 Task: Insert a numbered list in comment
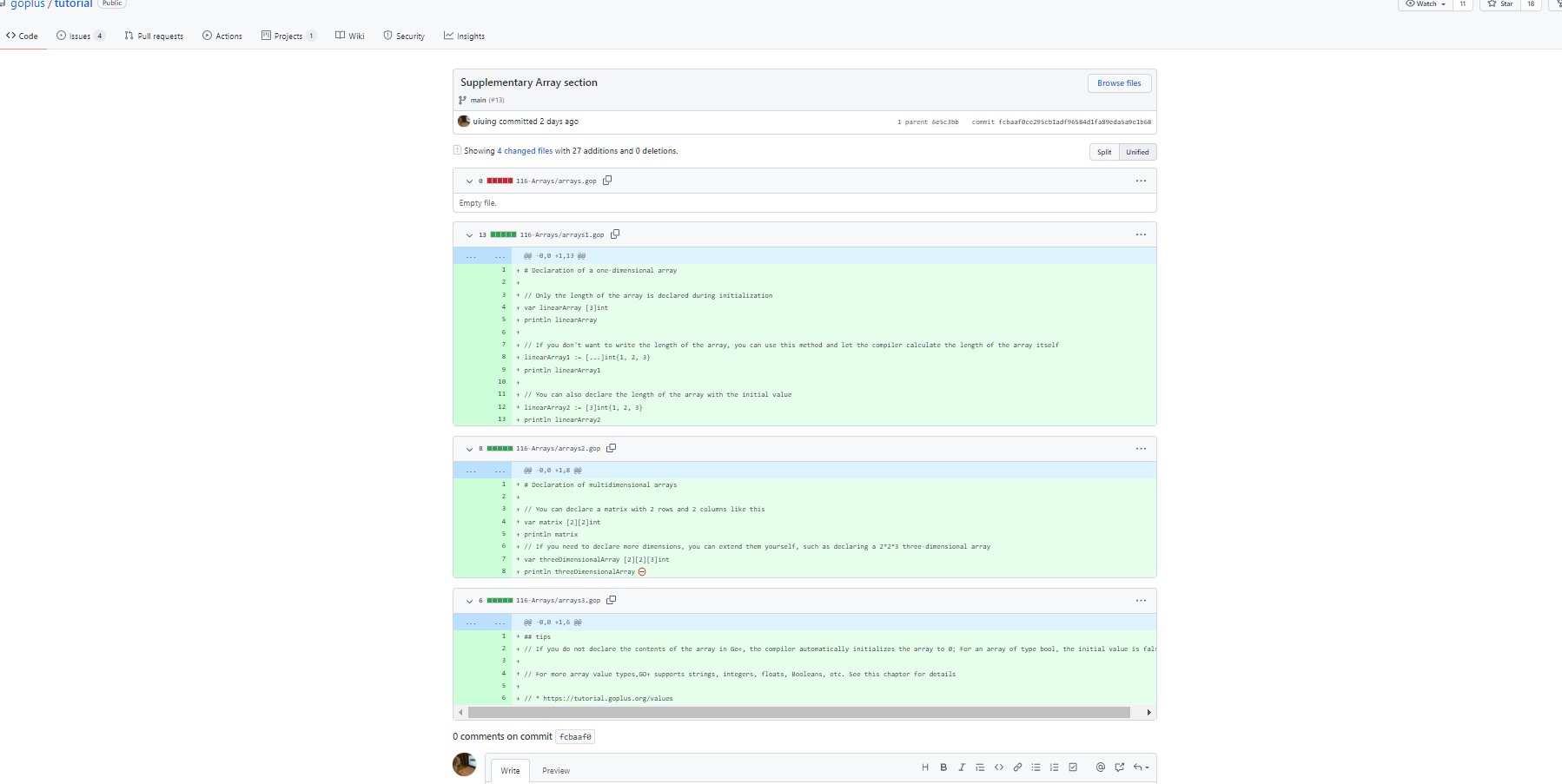pos(1054,768)
